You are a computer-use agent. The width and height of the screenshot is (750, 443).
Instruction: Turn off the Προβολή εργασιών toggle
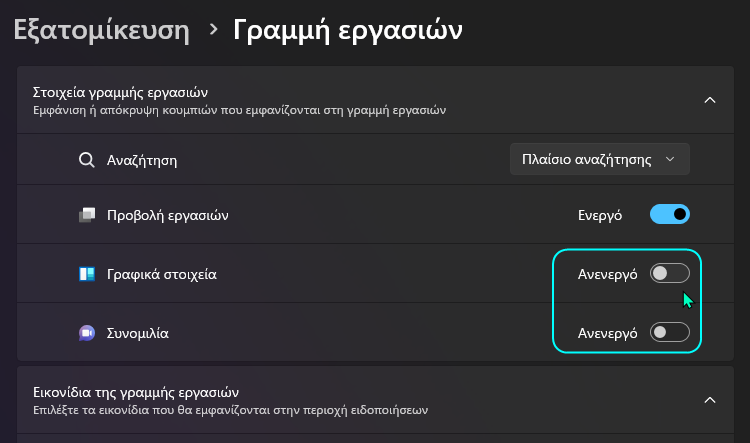click(x=670, y=214)
